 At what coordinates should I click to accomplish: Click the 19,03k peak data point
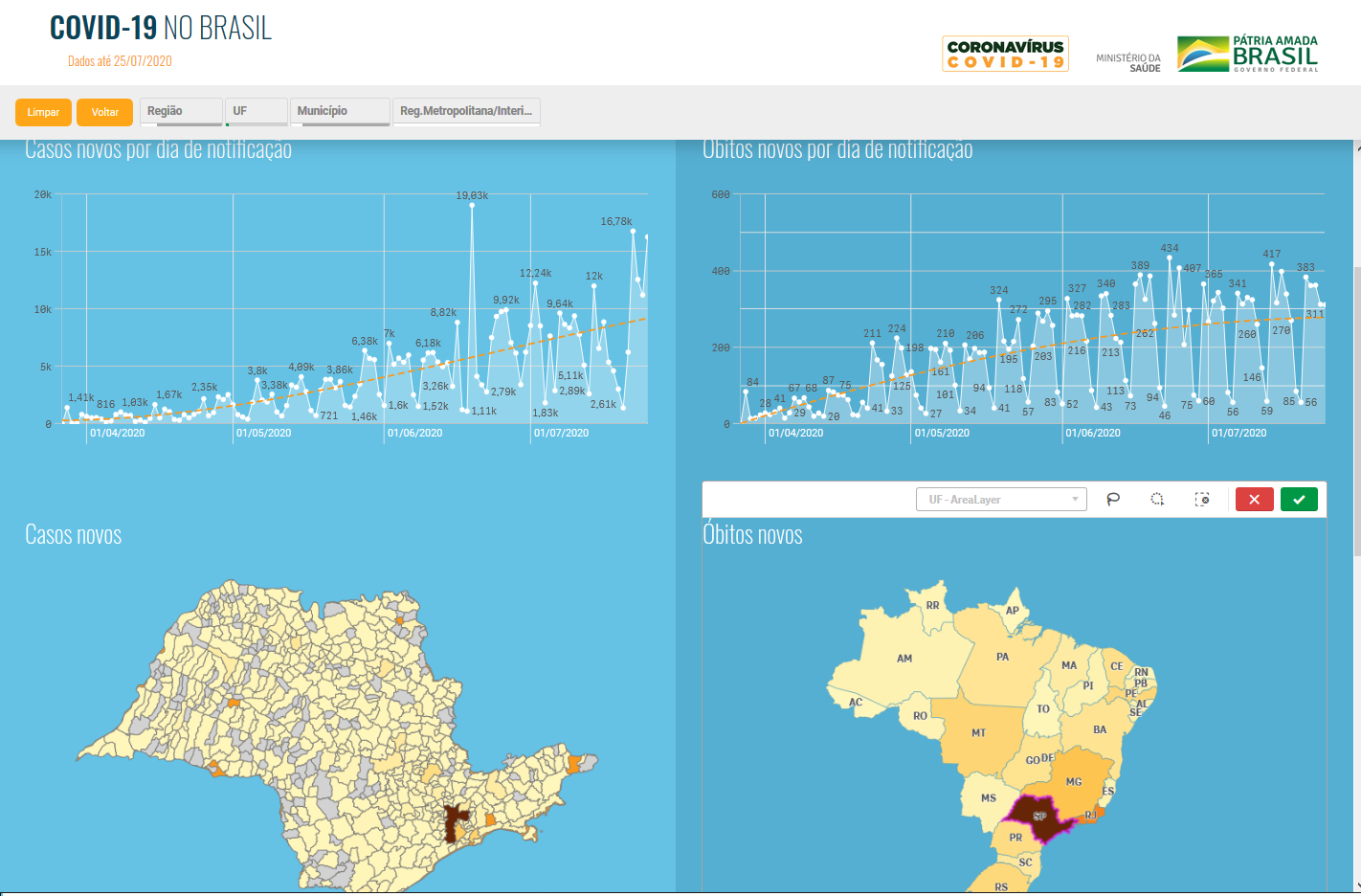point(472,205)
